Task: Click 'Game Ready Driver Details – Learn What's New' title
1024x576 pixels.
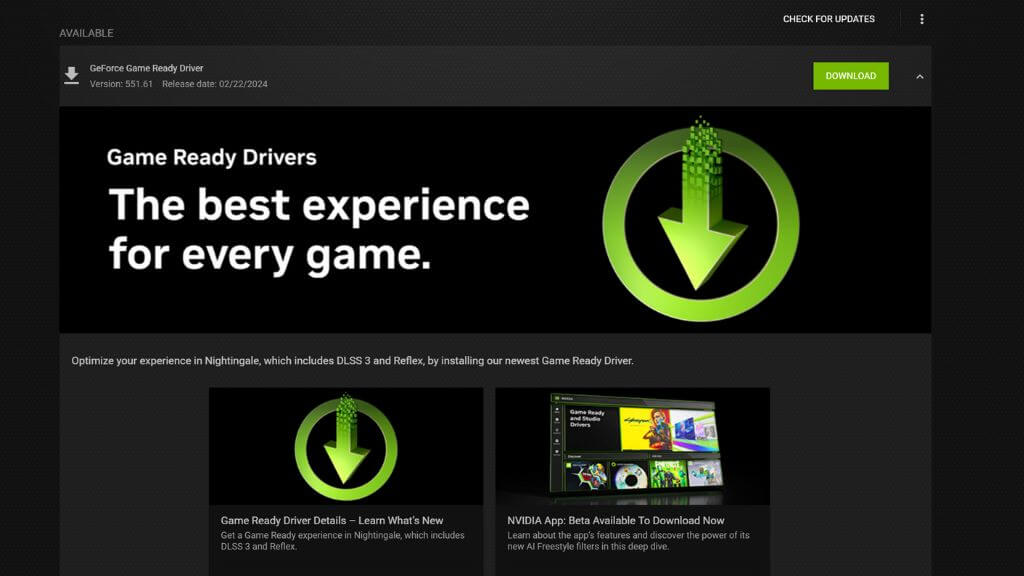Action: pos(332,520)
